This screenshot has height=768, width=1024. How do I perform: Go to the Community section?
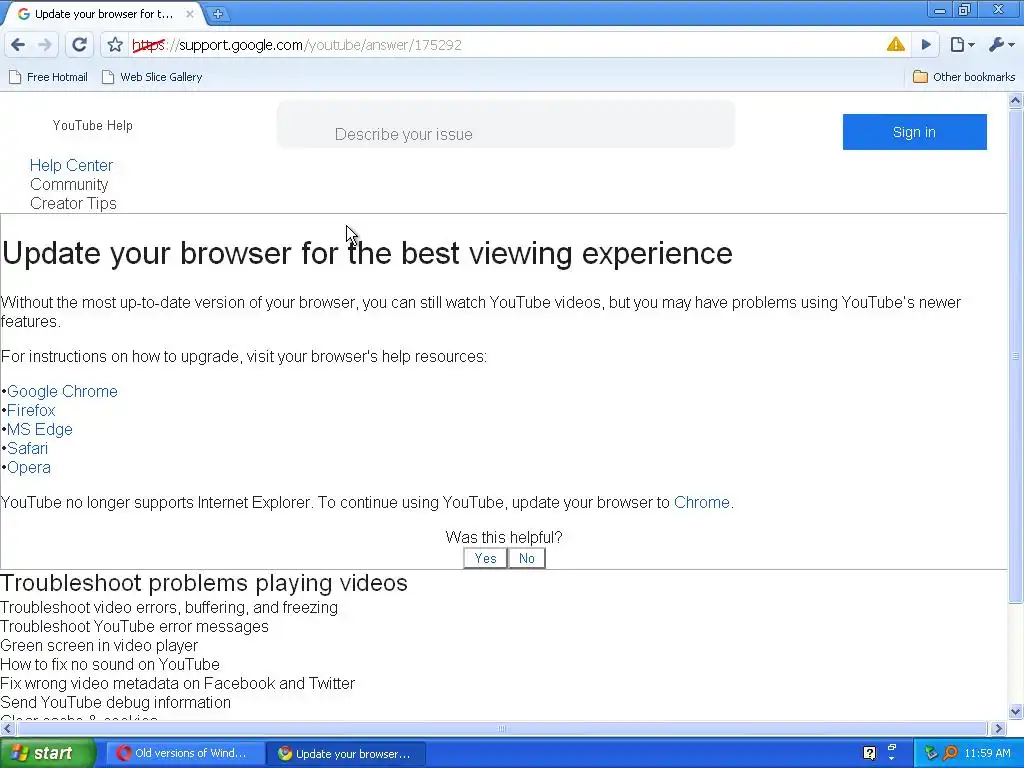click(x=69, y=184)
